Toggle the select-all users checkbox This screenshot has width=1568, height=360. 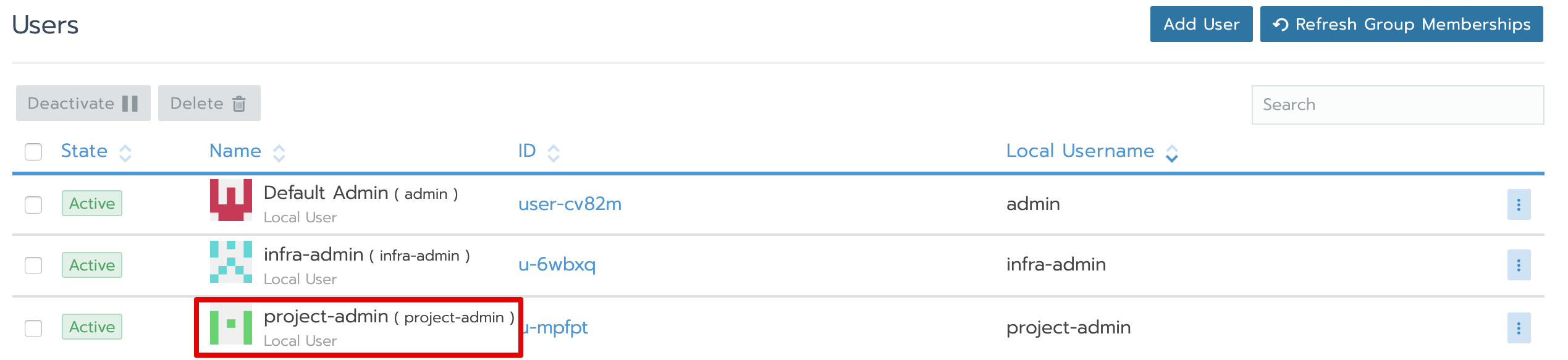pos(33,152)
